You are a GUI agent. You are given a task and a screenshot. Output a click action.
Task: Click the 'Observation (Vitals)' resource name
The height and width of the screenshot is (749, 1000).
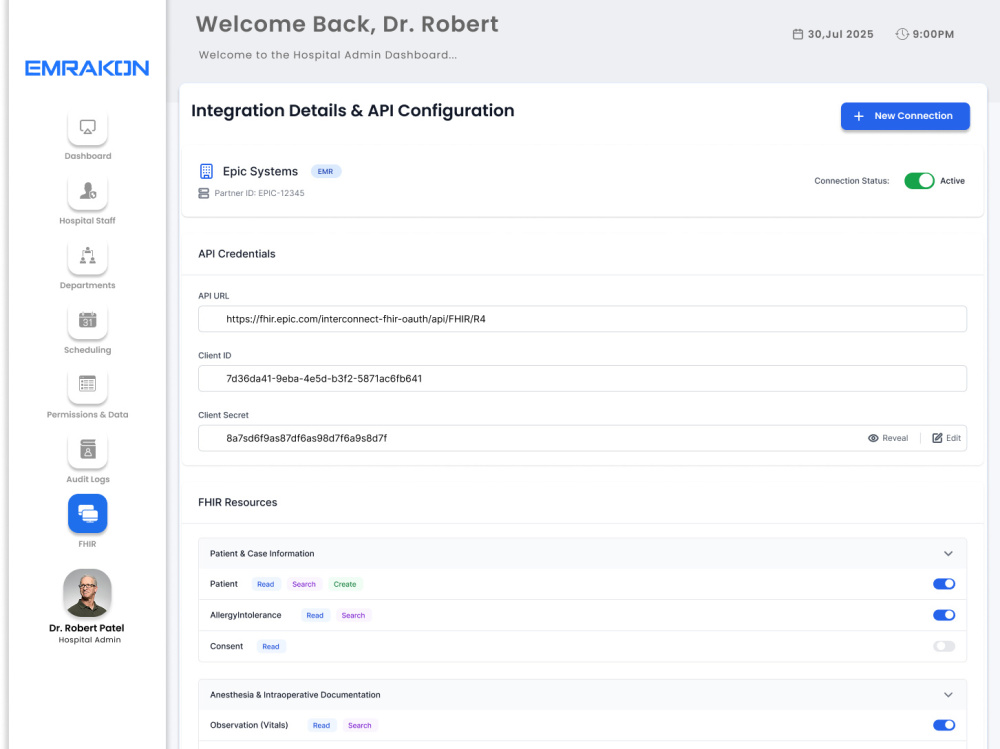point(249,725)
